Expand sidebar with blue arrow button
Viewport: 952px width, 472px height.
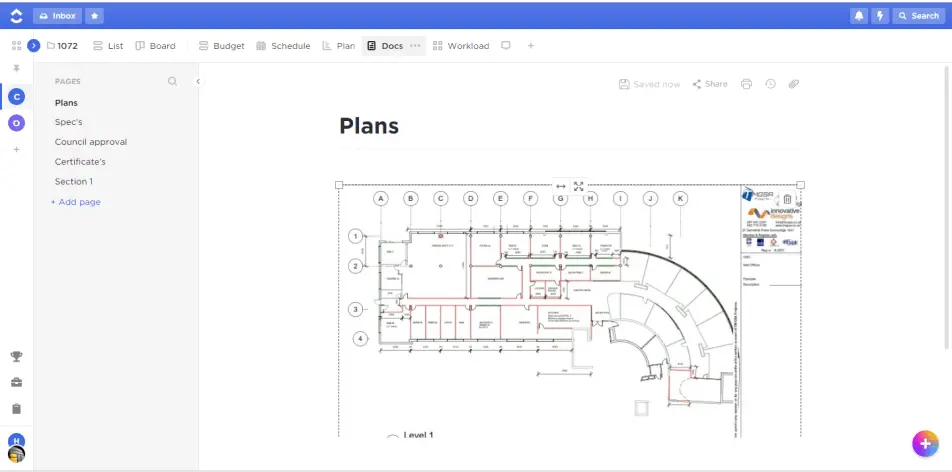(x=33, y=46)
